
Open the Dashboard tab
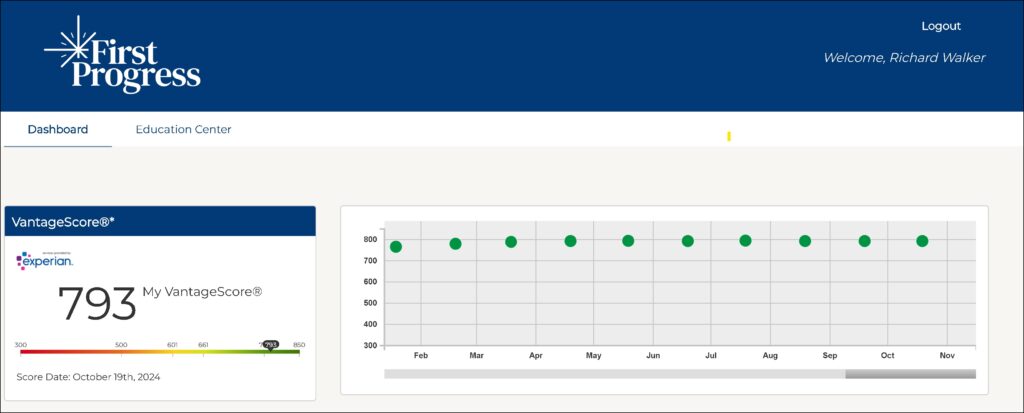coord(58,129)
